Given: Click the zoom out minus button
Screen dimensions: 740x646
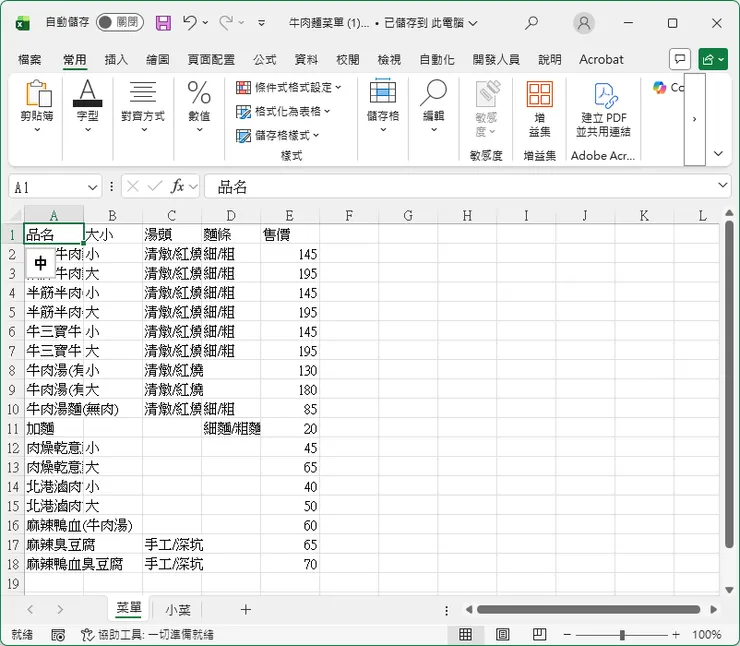Looking at the screenshot, I should [x=567, y=635].
